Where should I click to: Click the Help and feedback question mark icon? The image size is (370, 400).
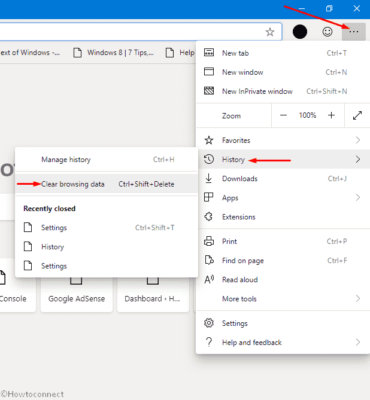(x=209, y=342)
